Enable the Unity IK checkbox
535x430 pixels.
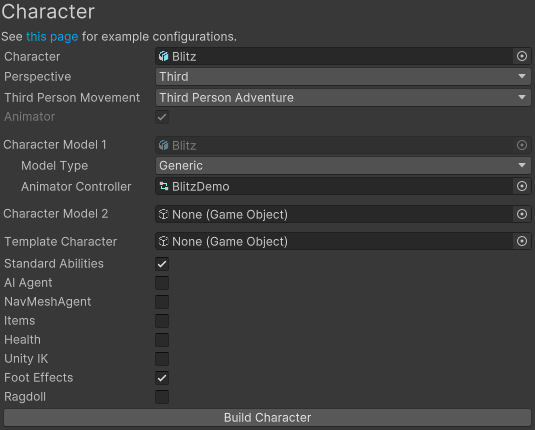[x=162, y=359]
